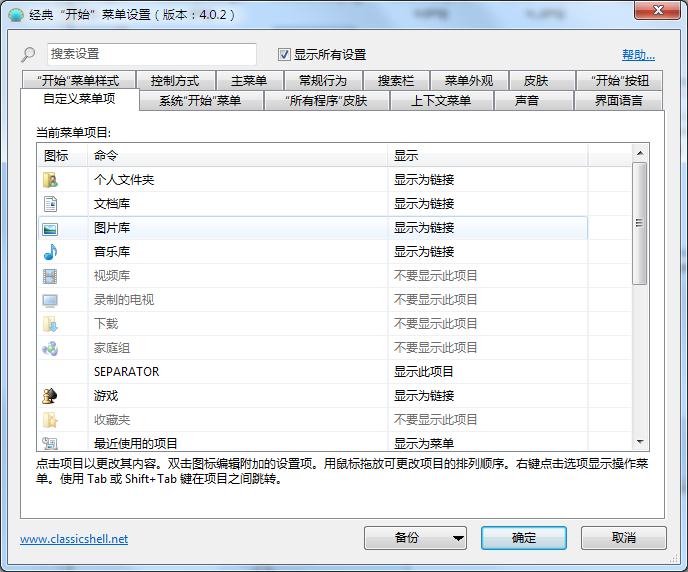Click the 个人文件夹 folder icon

click(50, 180)
